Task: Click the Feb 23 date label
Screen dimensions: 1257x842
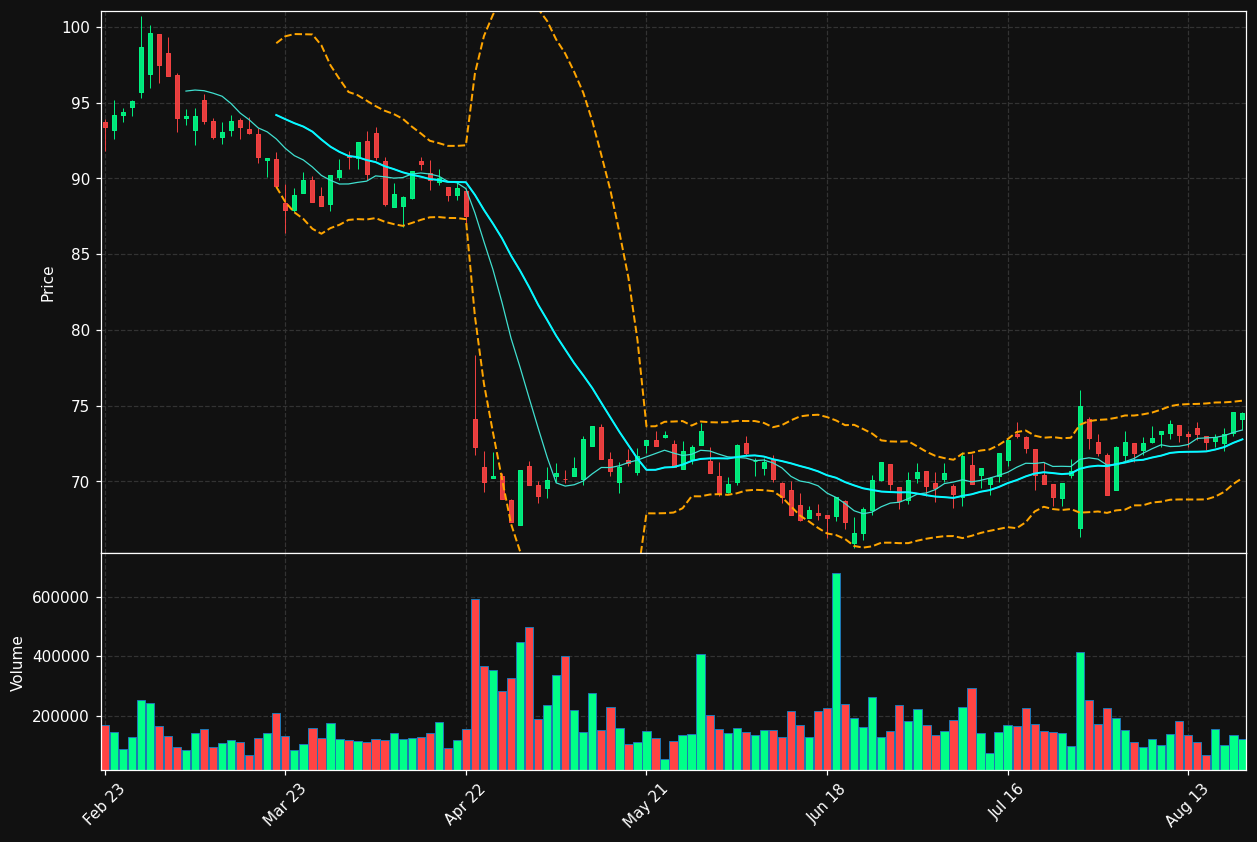Action: 104,804
